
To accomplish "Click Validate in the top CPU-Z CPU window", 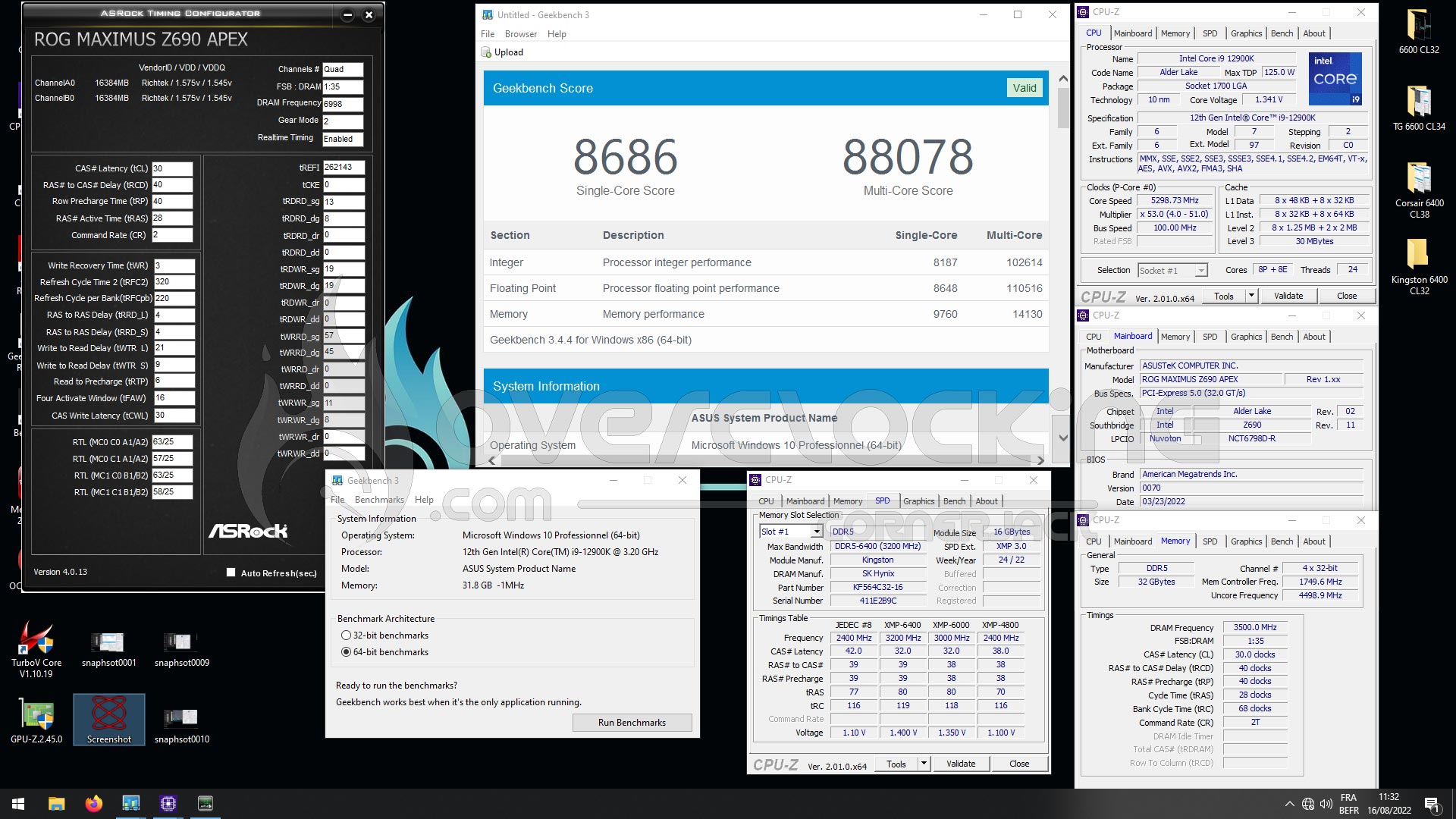I will (1288, 296).
